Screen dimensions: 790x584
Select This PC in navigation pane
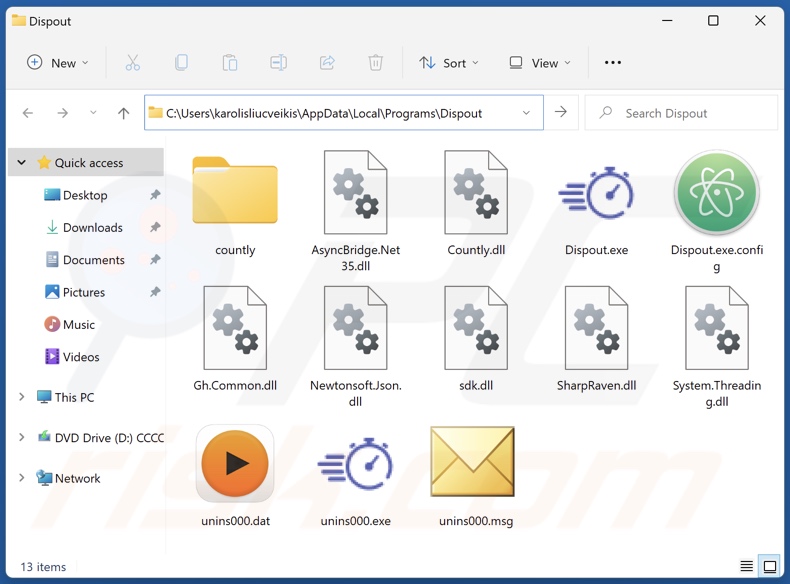tap(65, 397)
